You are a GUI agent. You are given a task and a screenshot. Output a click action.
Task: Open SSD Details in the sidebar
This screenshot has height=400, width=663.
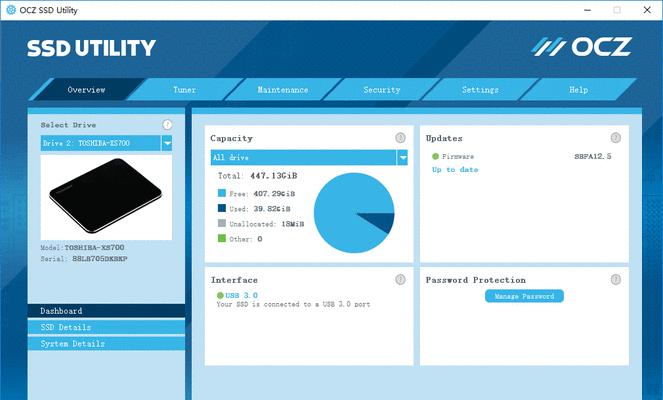106,327
